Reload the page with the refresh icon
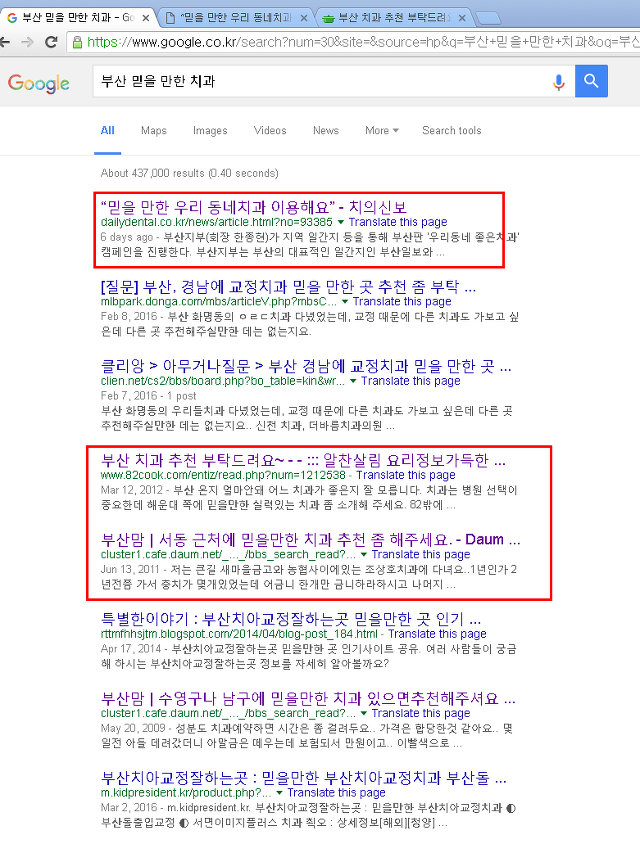Screen dimensions: 640x844 tap(51, 42)
